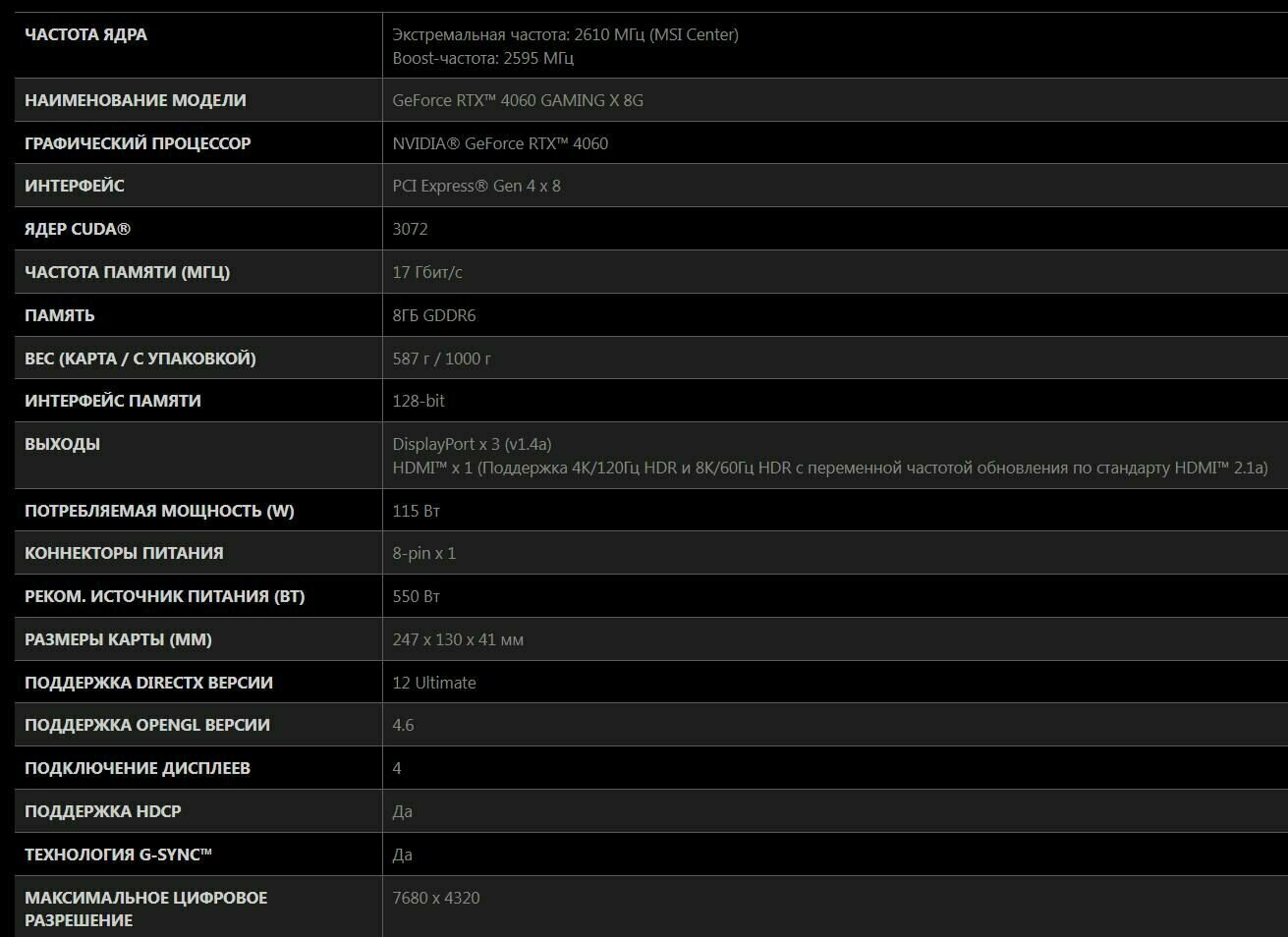Click the 550 Вт recommended PSU value
The image size is (1288, 937).
(417, 596)
